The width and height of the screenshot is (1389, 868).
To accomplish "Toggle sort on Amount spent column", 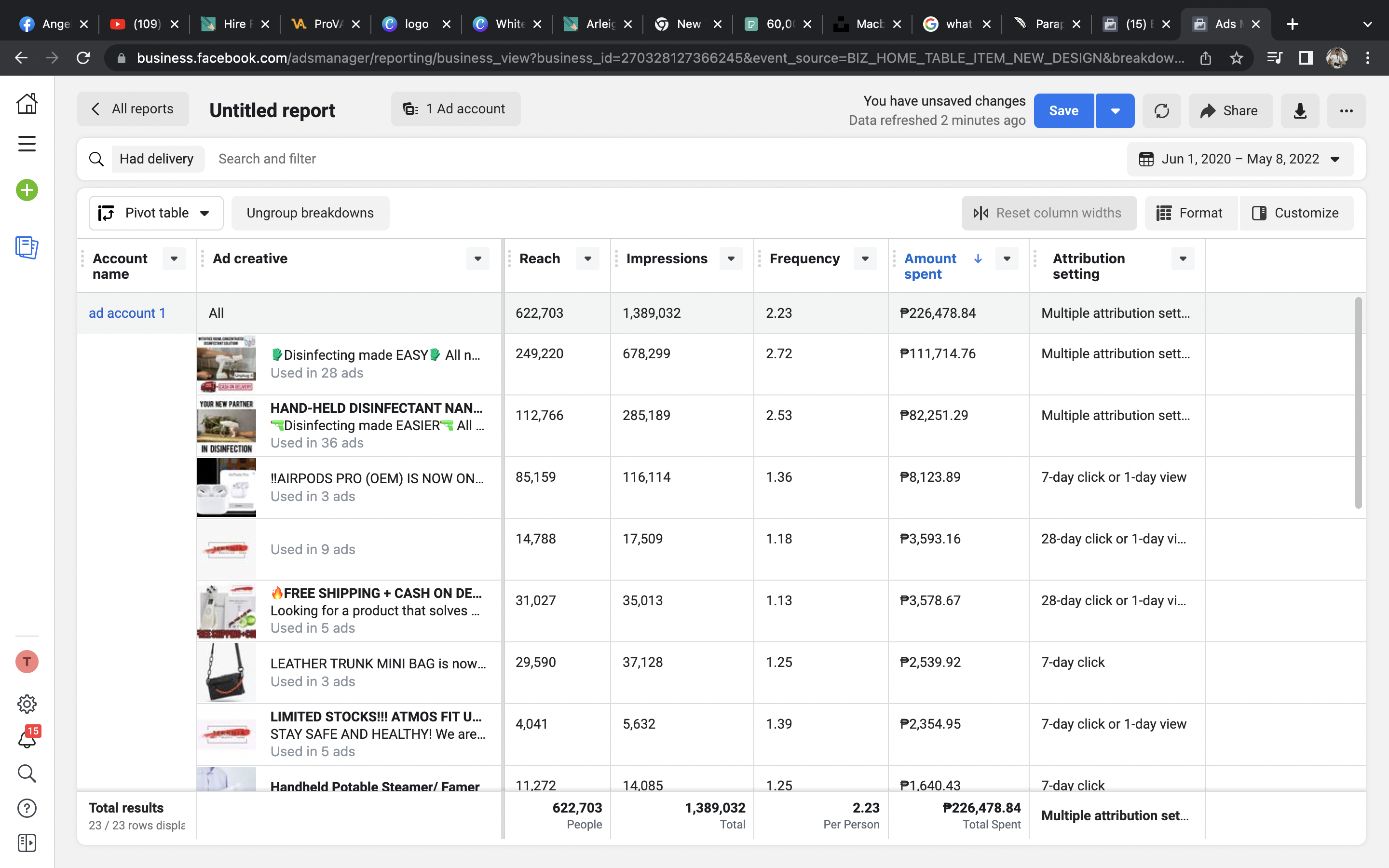I will click(930, 266).
